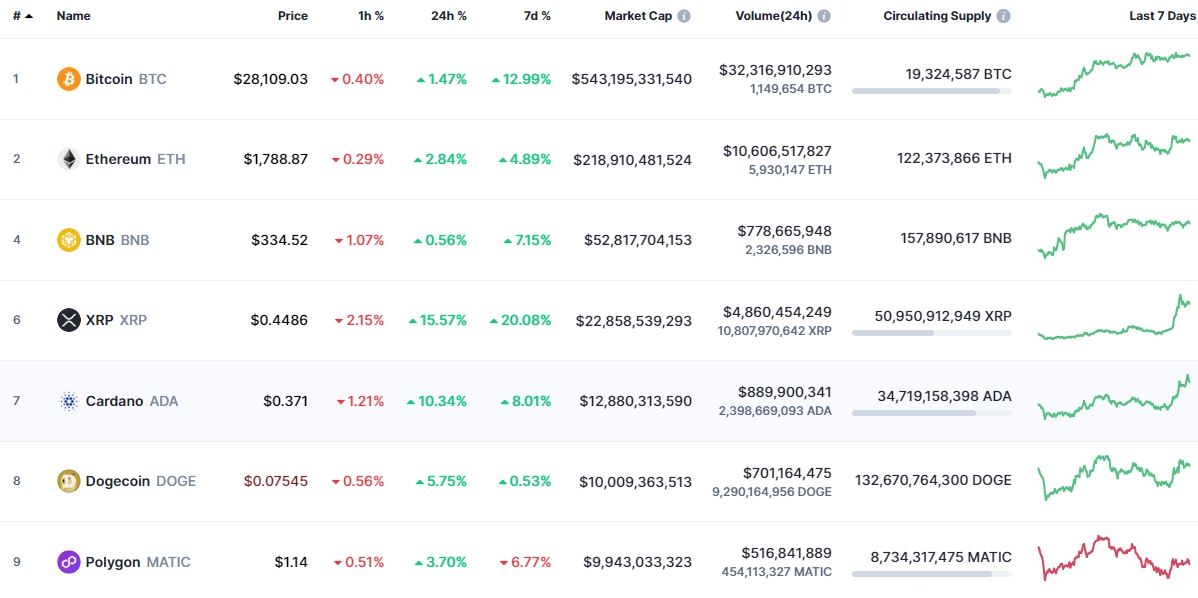The width and height of the screenshot is (1198, 598).
Task: Click the XRP black logo icon
Action: tap(69, 320)
